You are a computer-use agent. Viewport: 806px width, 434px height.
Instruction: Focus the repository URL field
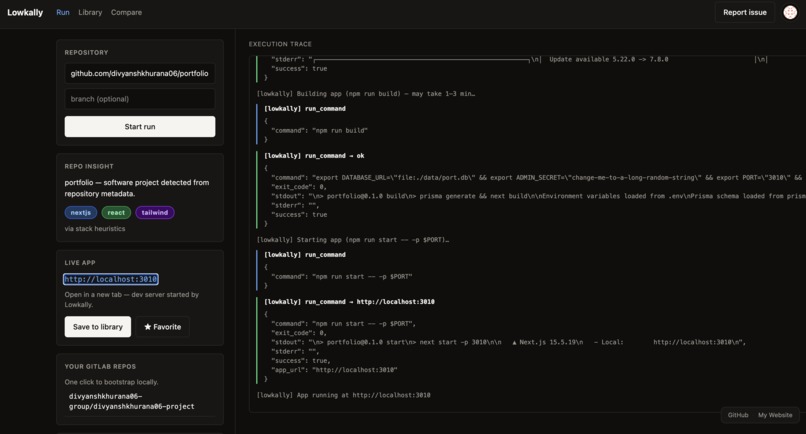click(x=140, y=74)
